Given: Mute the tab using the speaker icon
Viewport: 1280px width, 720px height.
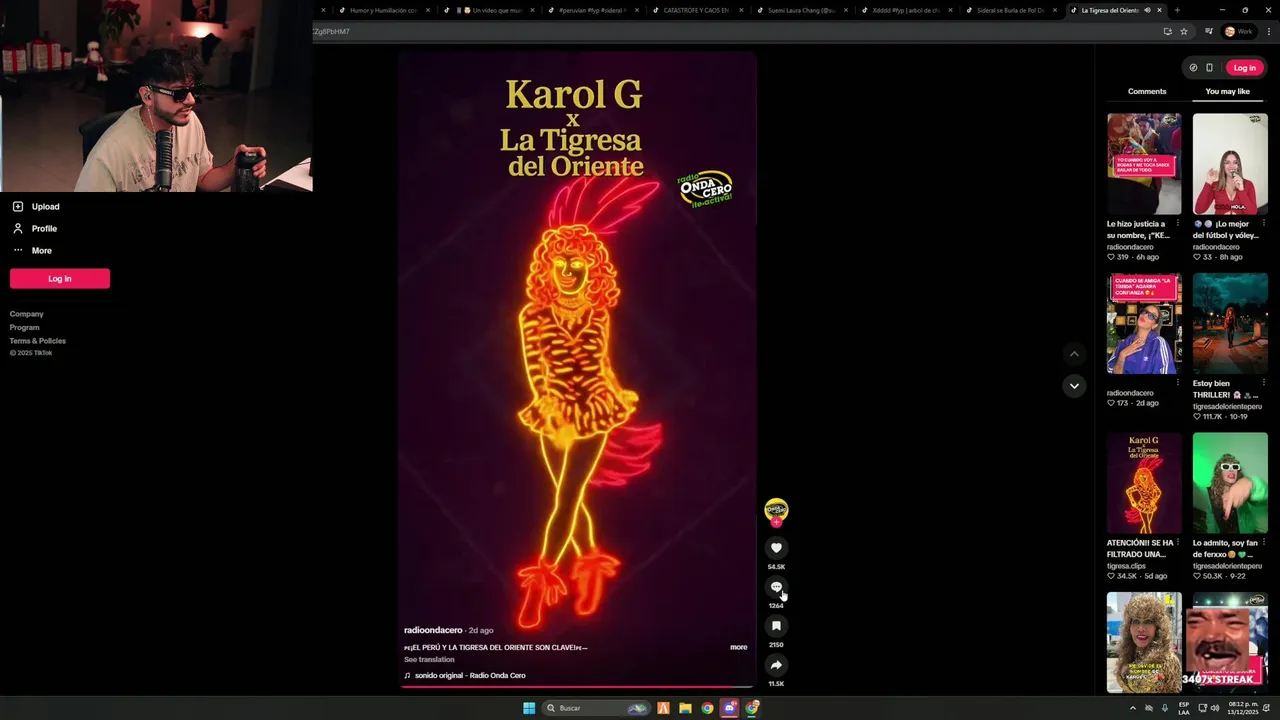Looking at the screenshot, I should (x=1147, y=10).
